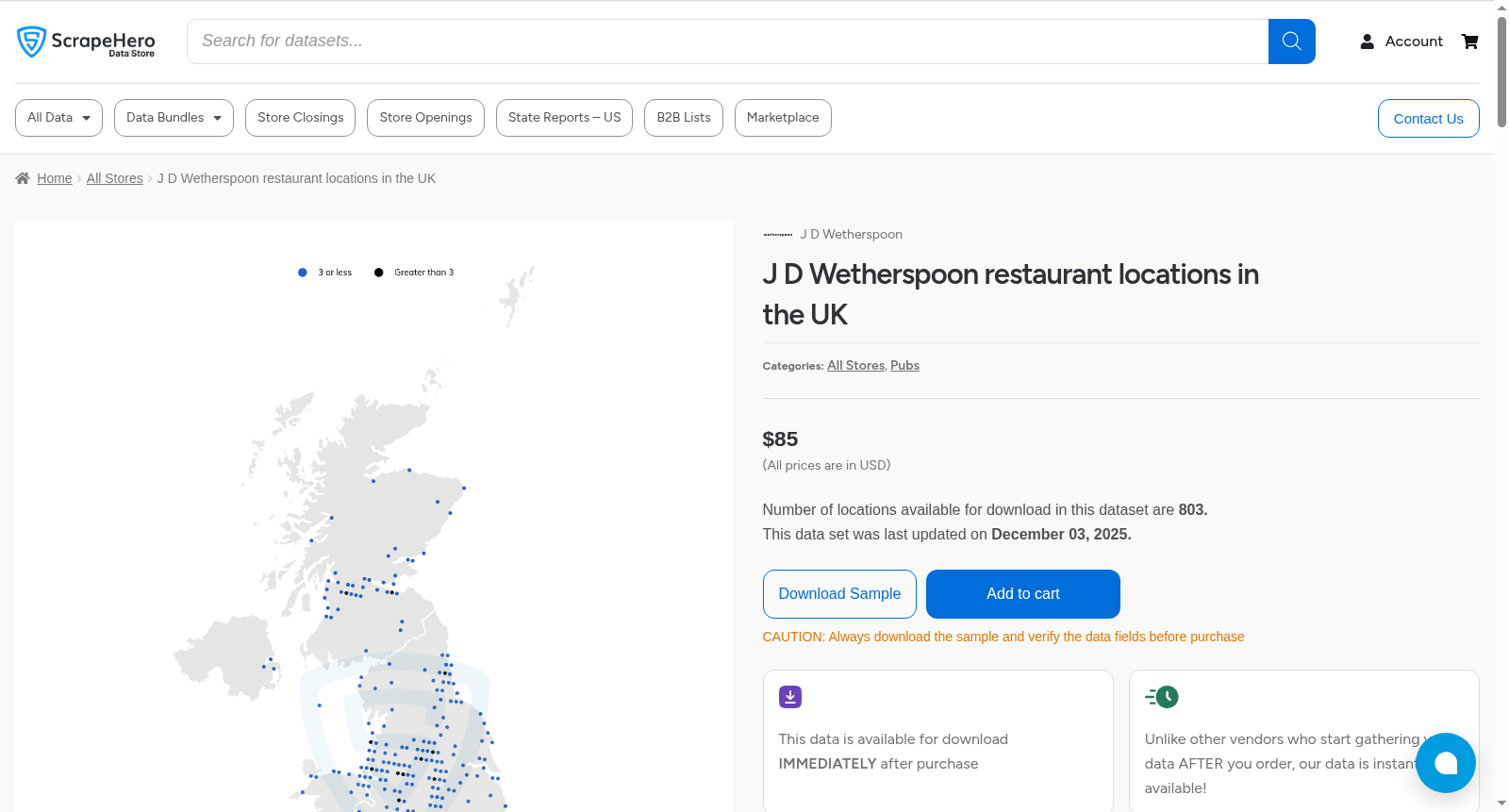Click the Account user icon

[1367, 41]
